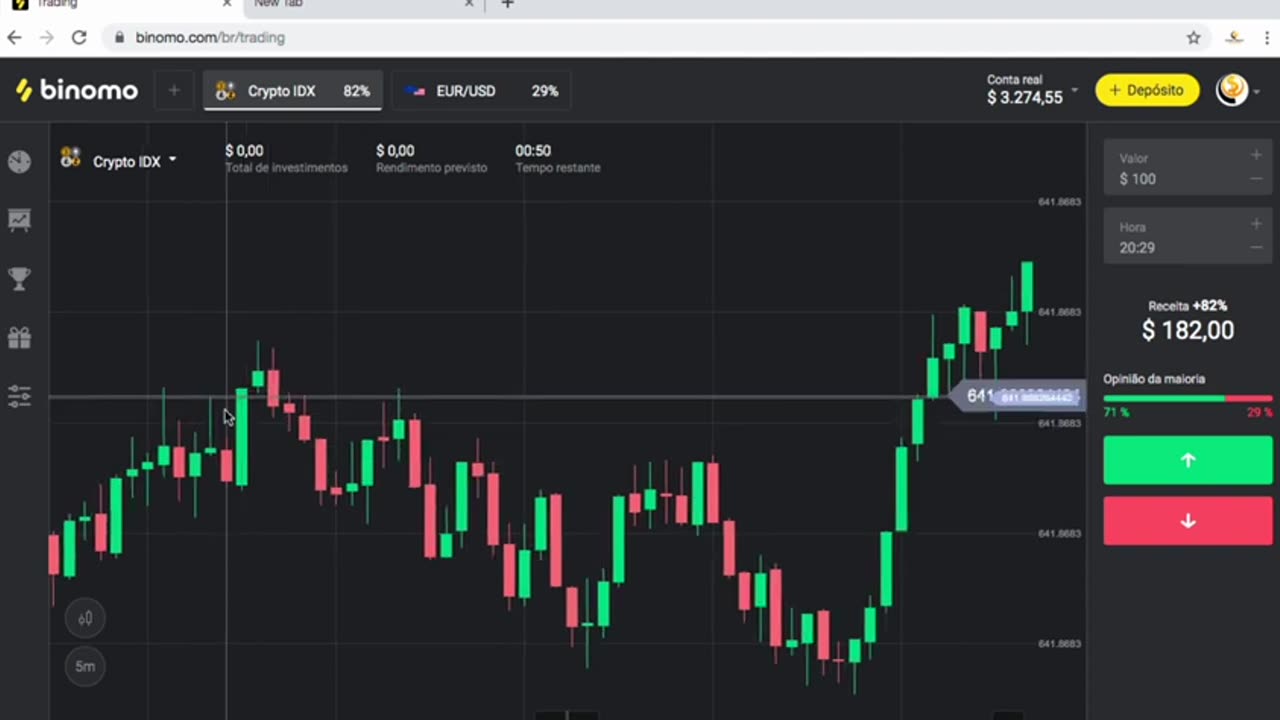Image resolution: width=1280 pixels, height=720 pixels.
Task: Expand the Crypto IDX chart asset dropdown
Action: [x=118, y=160]
